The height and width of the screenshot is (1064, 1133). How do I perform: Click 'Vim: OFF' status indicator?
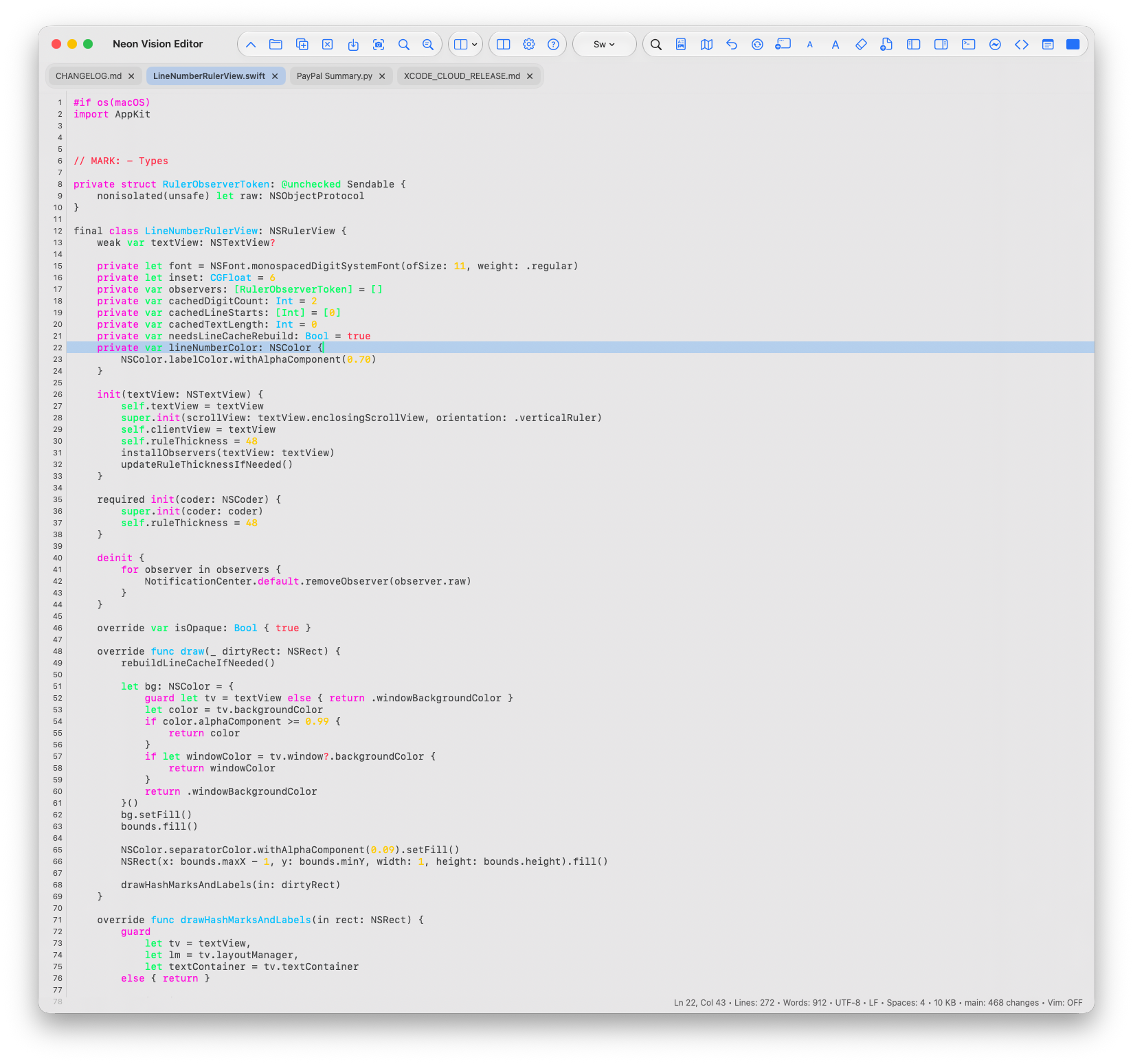(x=1065, y=1003)
